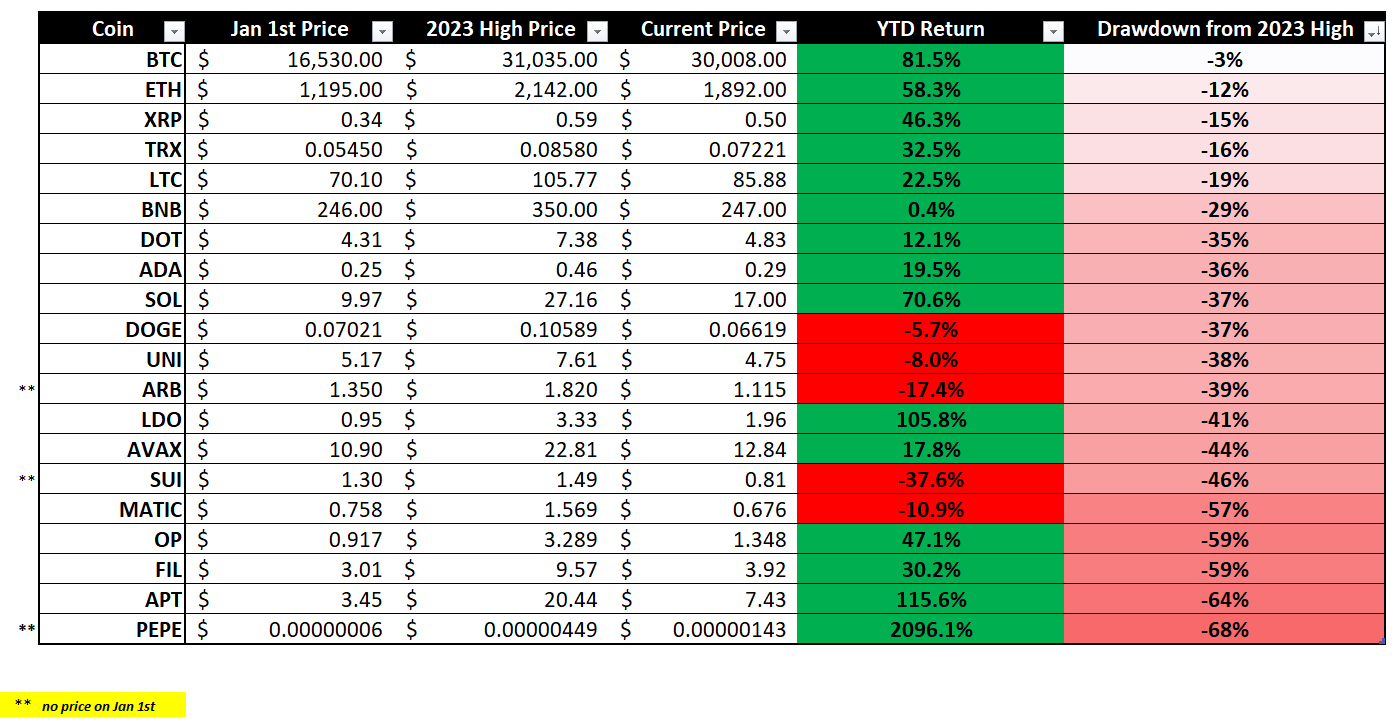Click the 27.16 SOL high price cell
This screenshot has height=722, width=1396.
tap(502, 300)
